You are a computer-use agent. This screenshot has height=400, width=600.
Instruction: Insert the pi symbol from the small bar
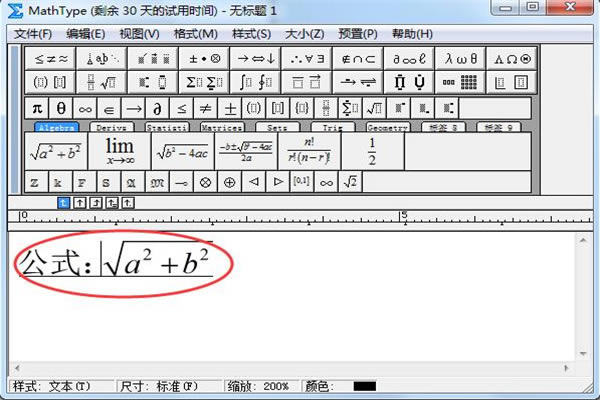point(37,107)
